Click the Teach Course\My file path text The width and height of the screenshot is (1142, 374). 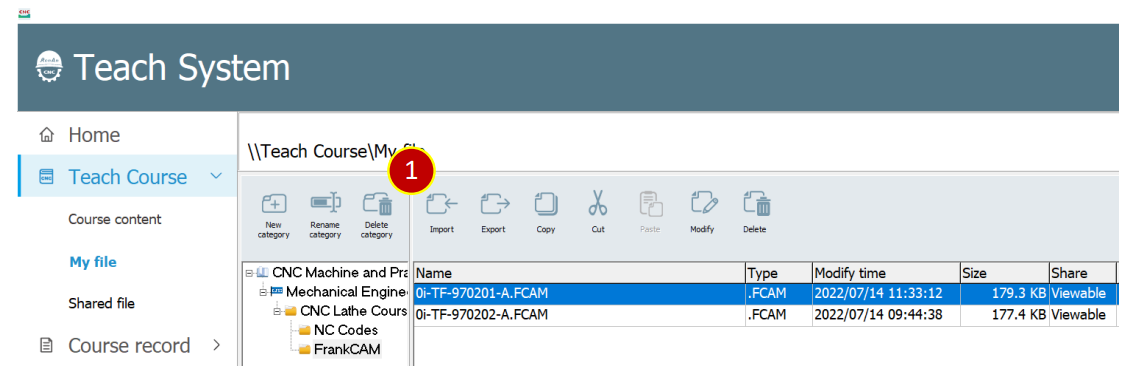(x=336, y=152)
